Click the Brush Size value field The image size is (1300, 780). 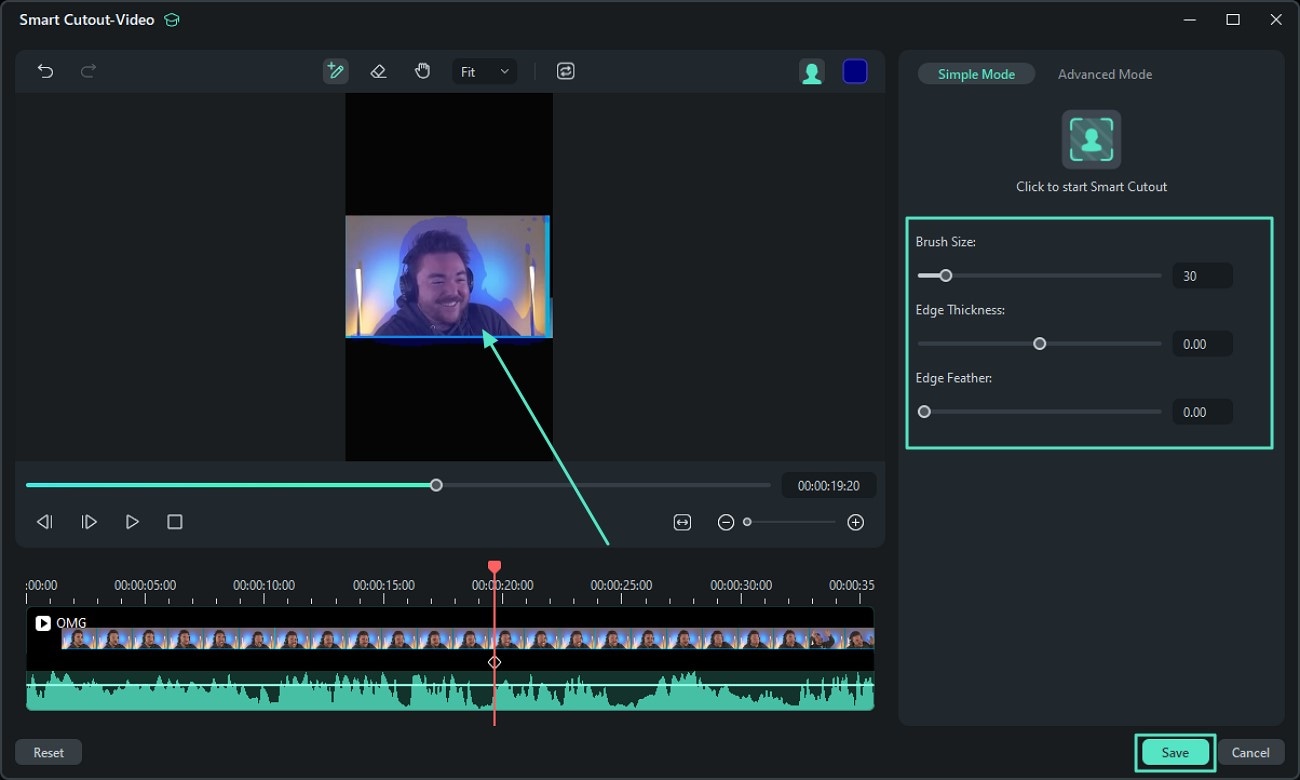[x=1202, y=276]
